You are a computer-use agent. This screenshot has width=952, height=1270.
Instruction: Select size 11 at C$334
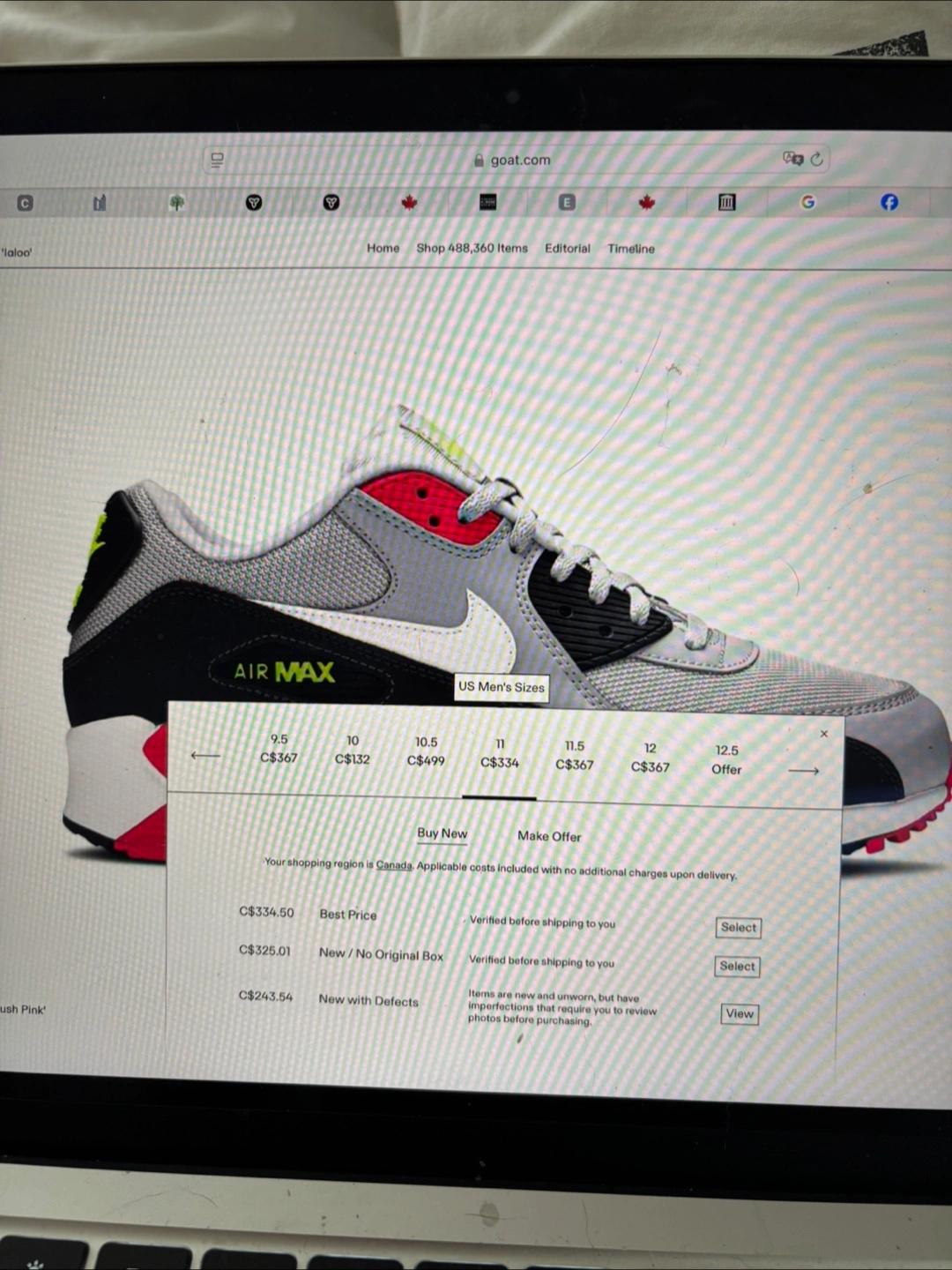point(500,753)
